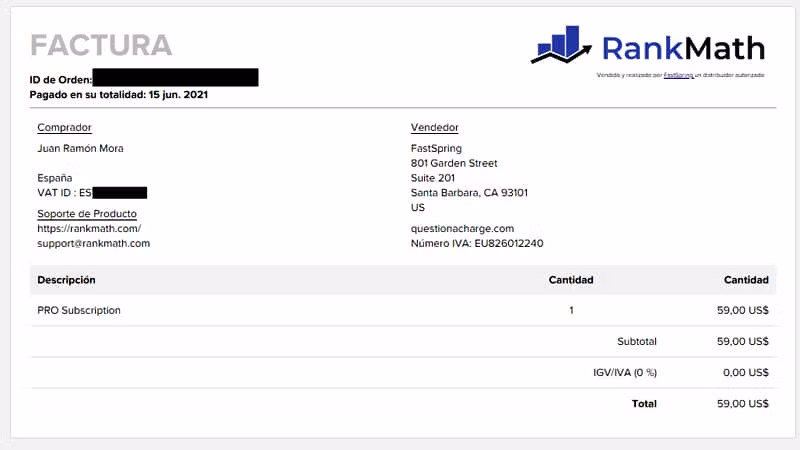The height and width of the screenshot is (450, 800).
Task: Click the middle Cantidad column header
Action: tap(571, 280)
